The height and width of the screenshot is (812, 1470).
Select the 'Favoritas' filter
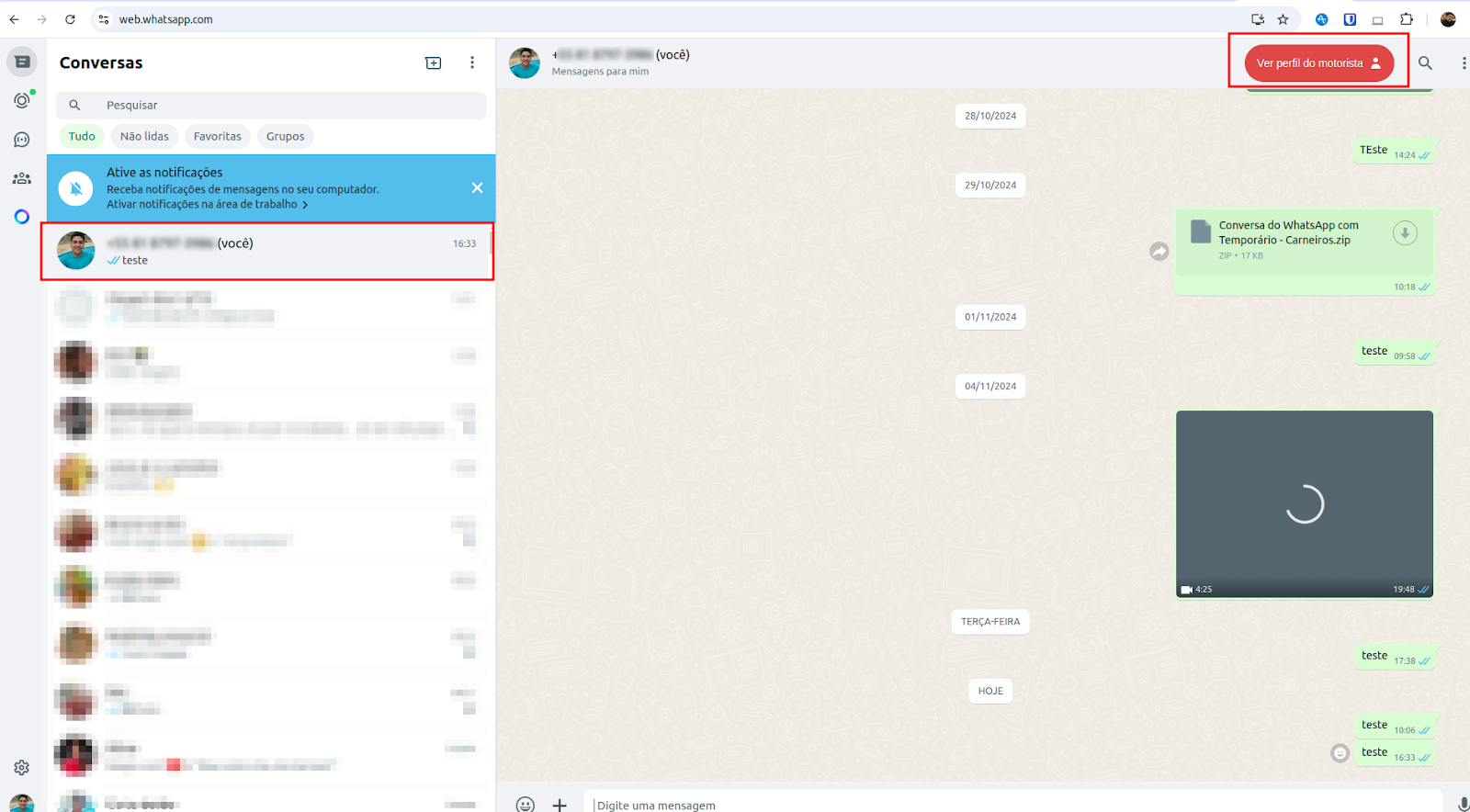(x=217, y=136)
